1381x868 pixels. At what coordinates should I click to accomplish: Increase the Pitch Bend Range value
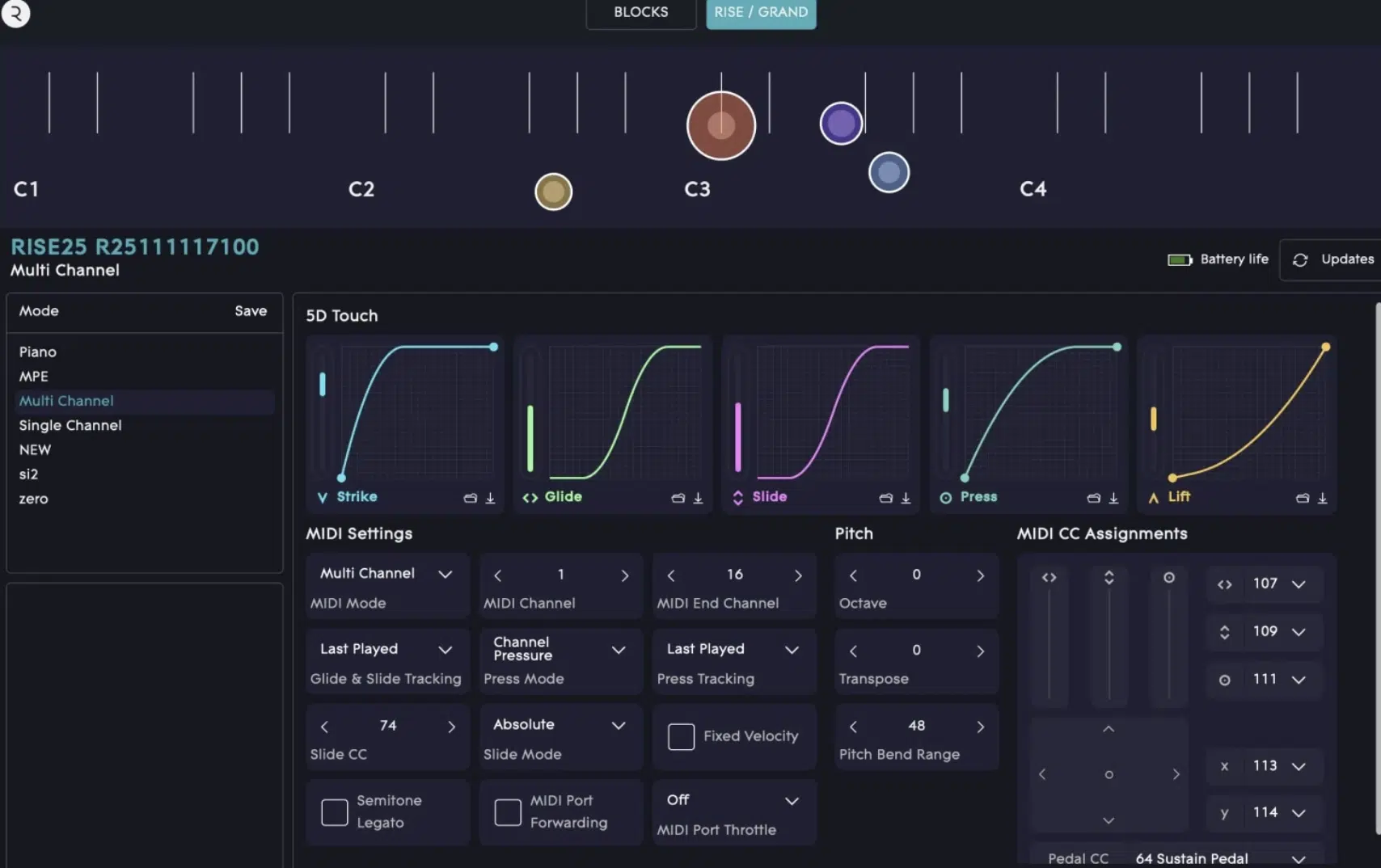[980, 727]
